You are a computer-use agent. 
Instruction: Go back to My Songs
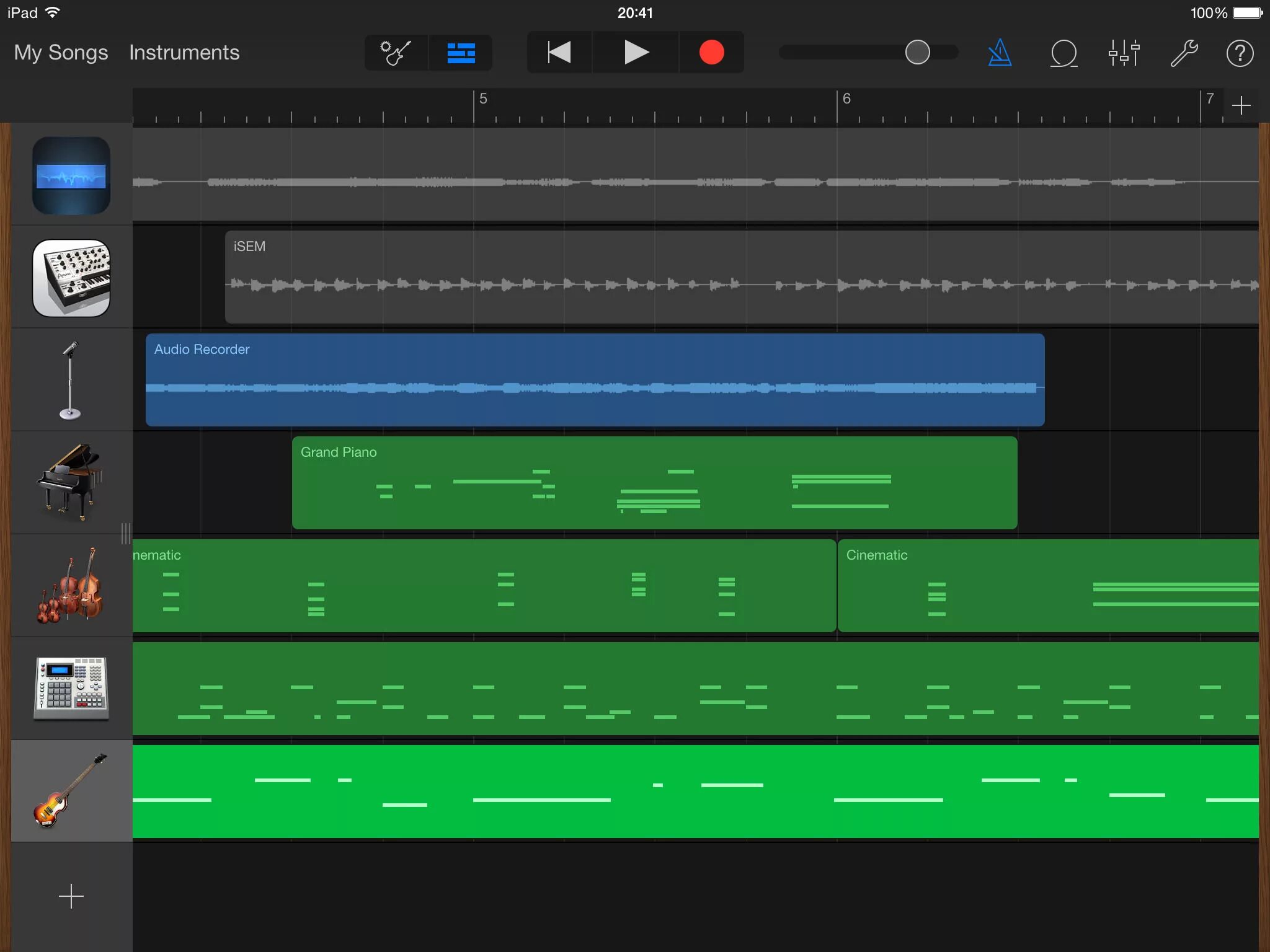coord(61,53)
